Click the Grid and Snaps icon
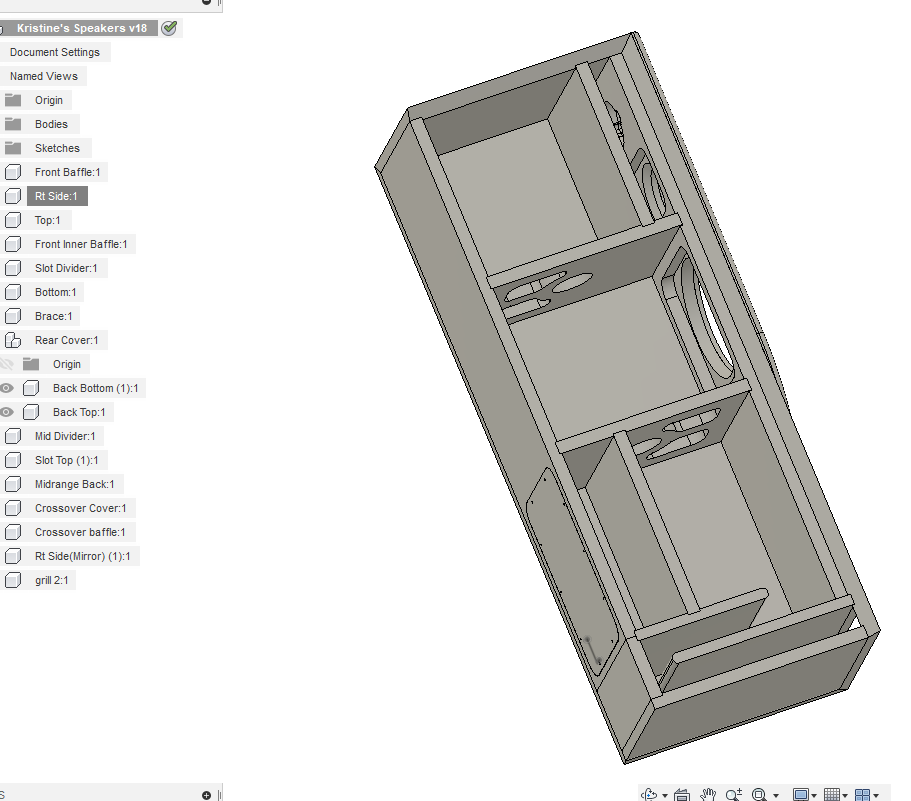Viewport: 911px width, 801px height. (832, 794)
